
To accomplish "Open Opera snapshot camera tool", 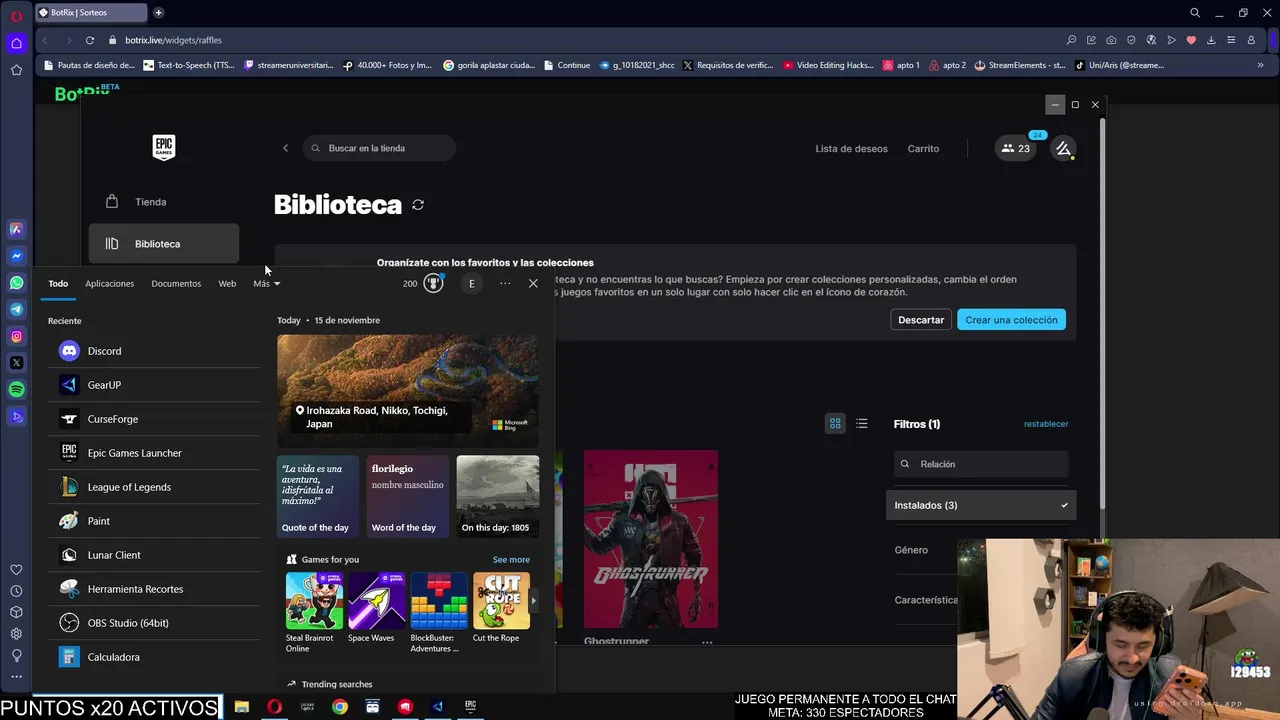I will (1111, 40).
